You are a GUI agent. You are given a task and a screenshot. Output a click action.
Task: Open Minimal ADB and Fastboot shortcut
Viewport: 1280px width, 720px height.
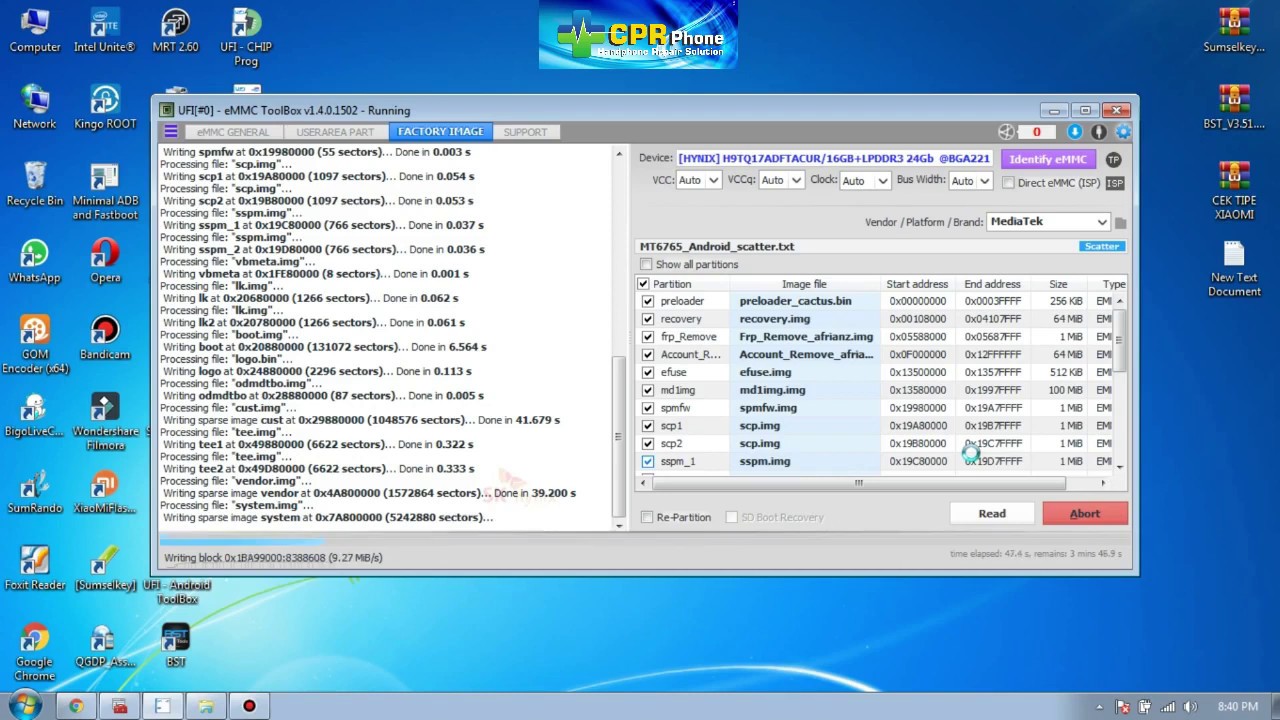[x=105, y=192]
